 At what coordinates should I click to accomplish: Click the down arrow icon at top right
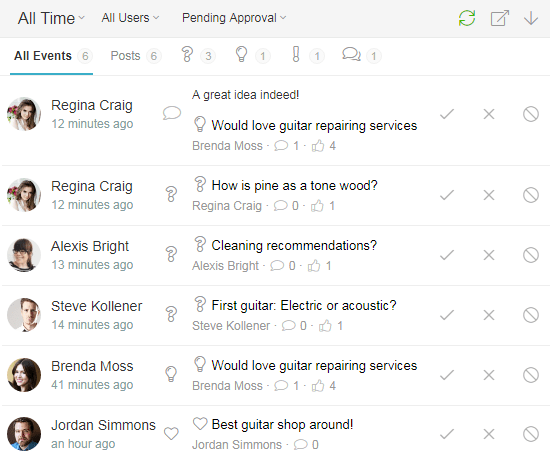[531, 18]
